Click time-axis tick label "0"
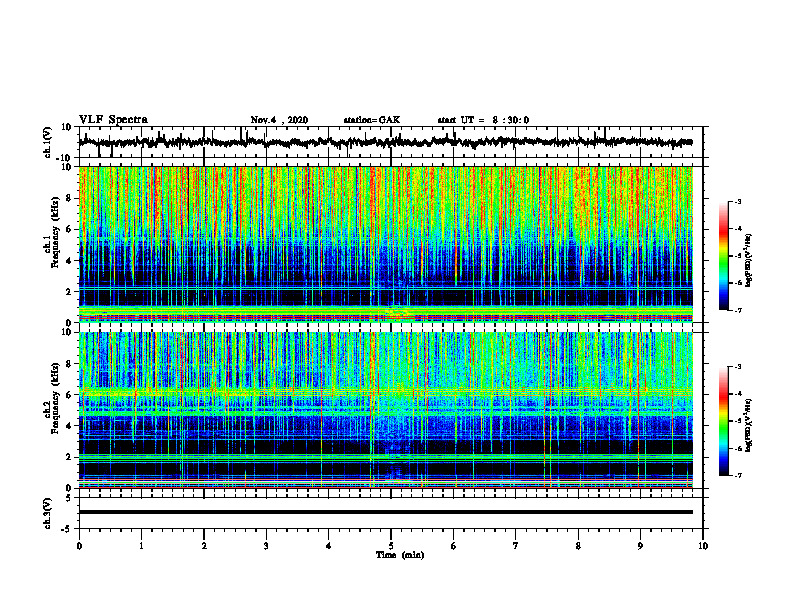The image size is (792, 612). pyautogui.click(x=79, y=546)
